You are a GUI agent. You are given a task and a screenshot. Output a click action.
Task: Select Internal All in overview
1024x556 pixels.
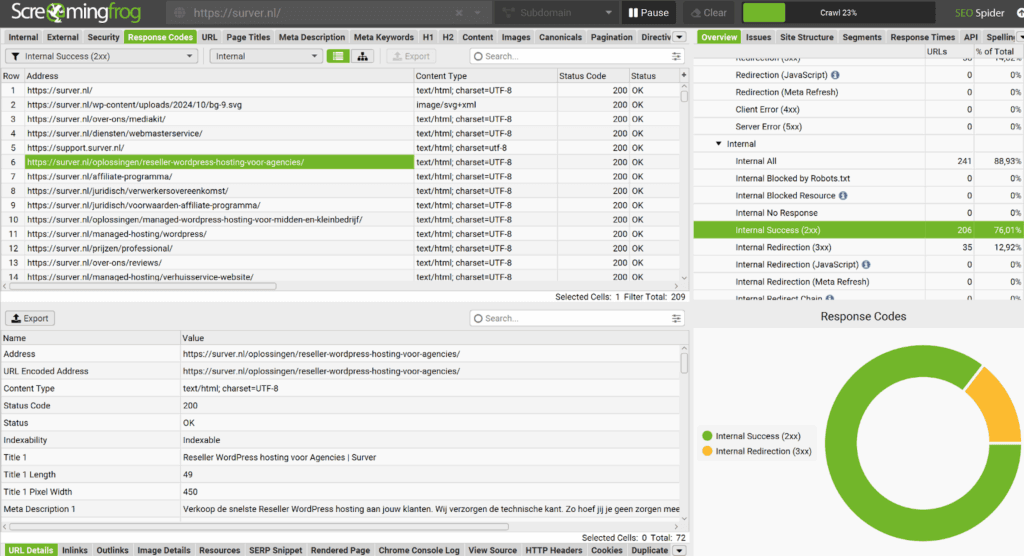[x=858, y=161]
